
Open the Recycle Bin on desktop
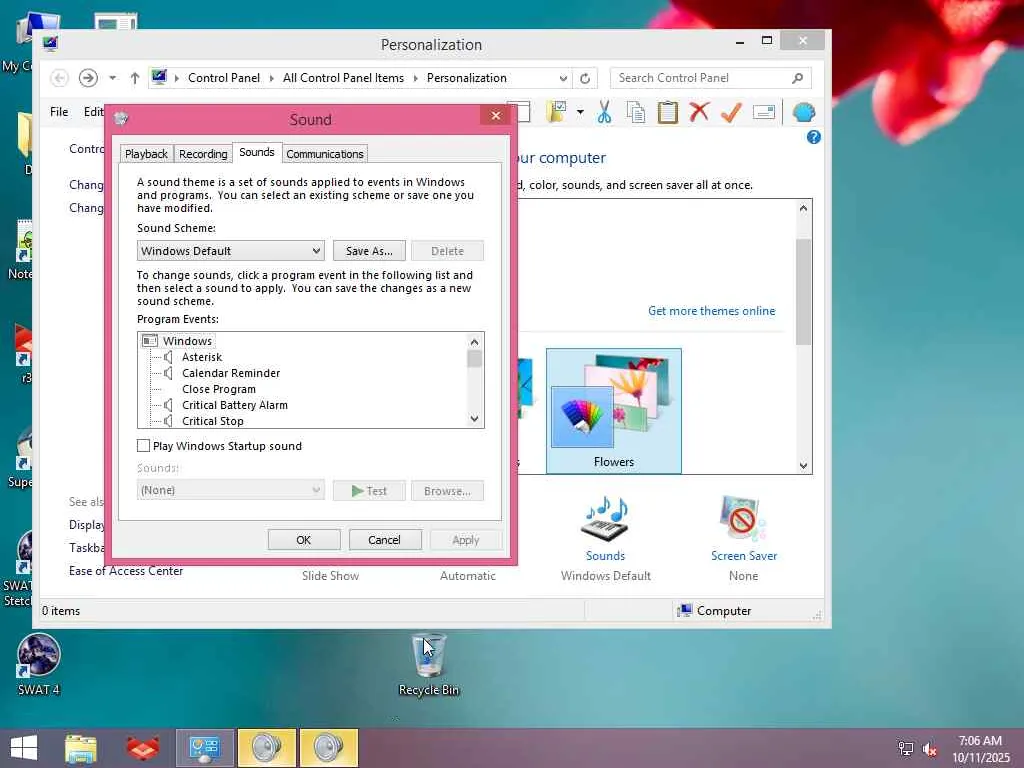coord(428,665)
